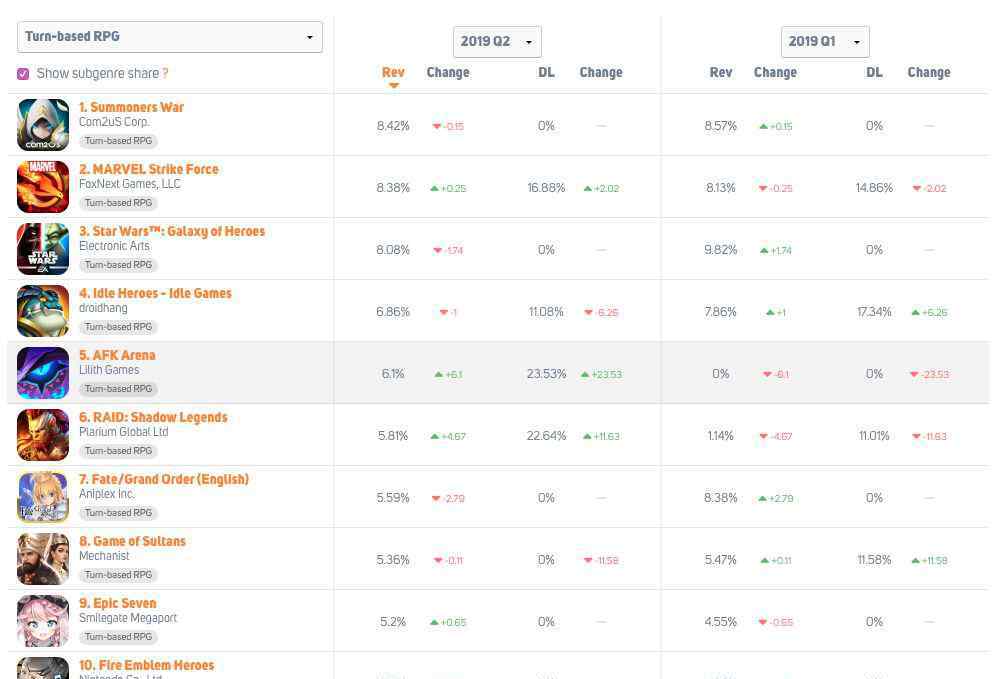Click the 23.53% download share for AFK Arena

point(546,374)
